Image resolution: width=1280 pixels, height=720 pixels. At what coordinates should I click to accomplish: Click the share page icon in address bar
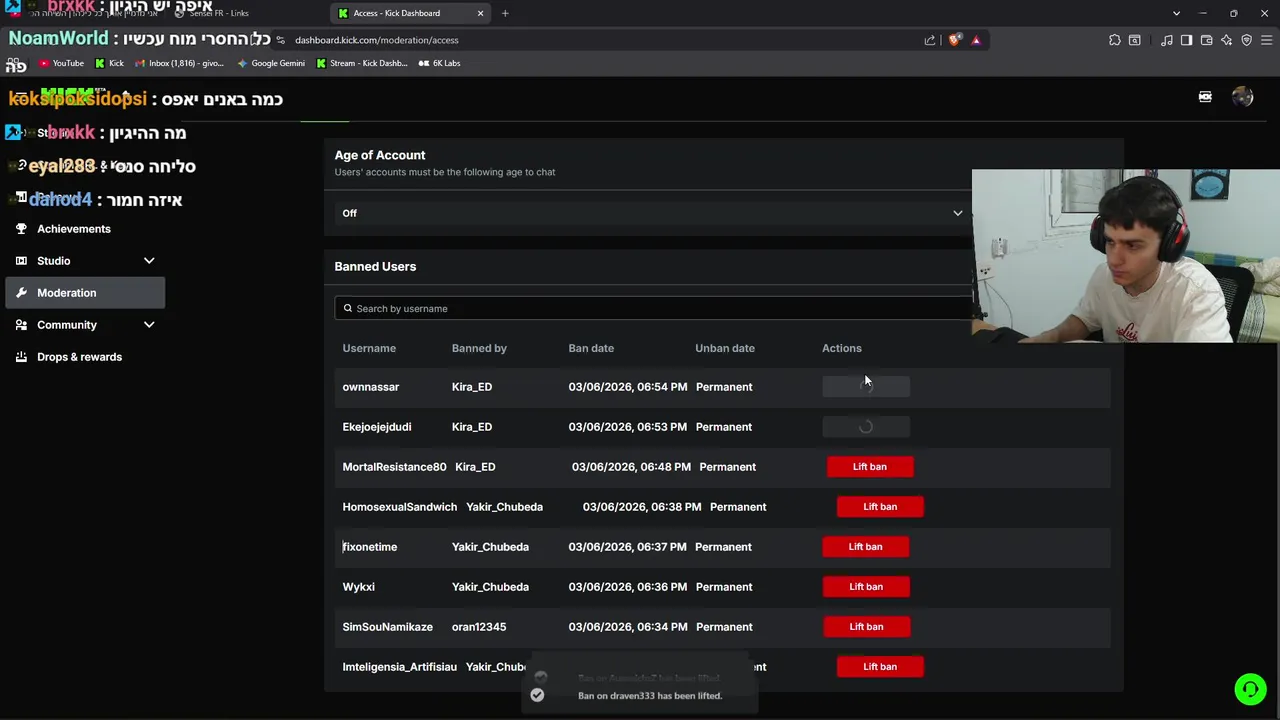coord(930,40)
